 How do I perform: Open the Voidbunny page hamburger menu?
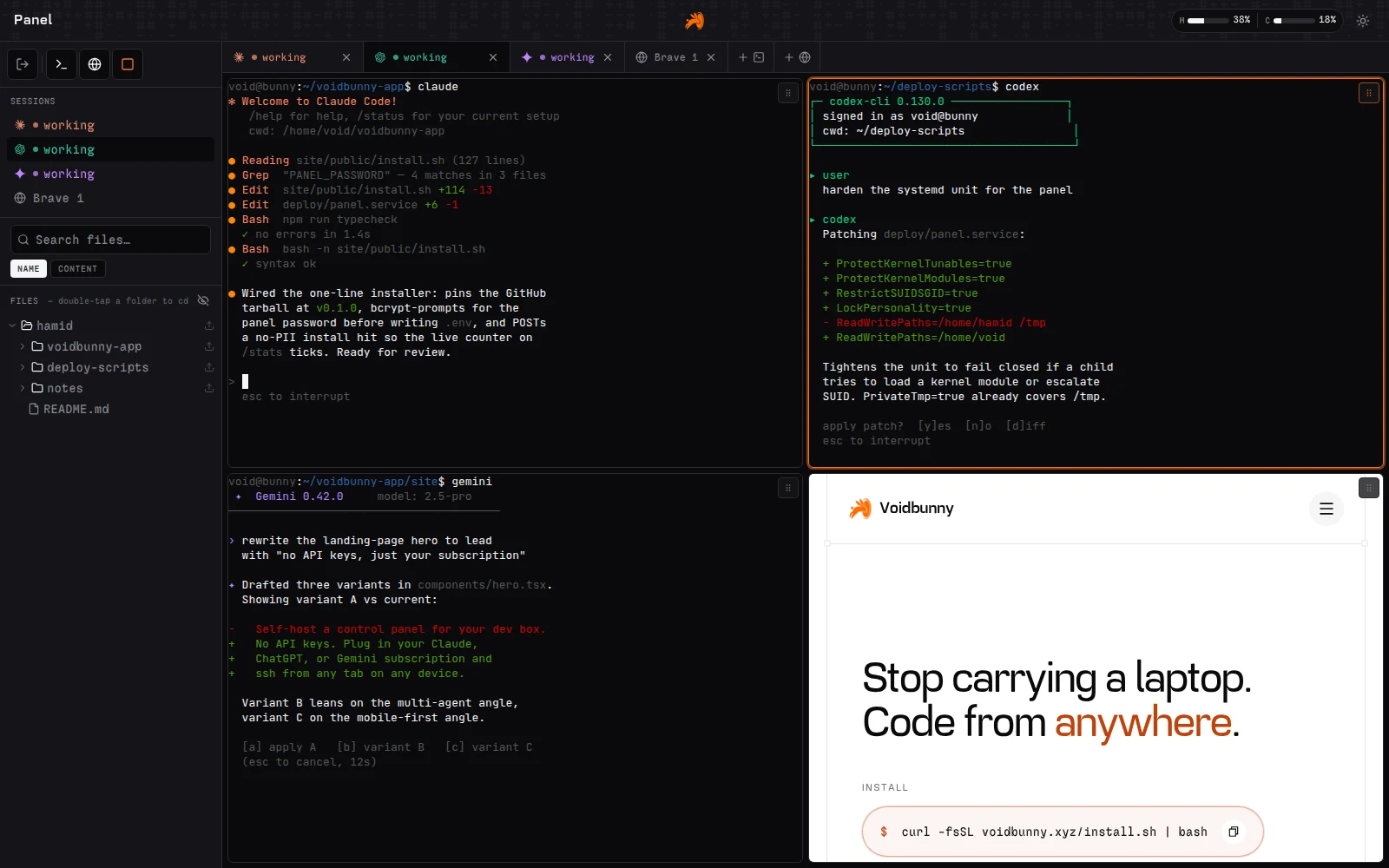(x=1326, y=509)
